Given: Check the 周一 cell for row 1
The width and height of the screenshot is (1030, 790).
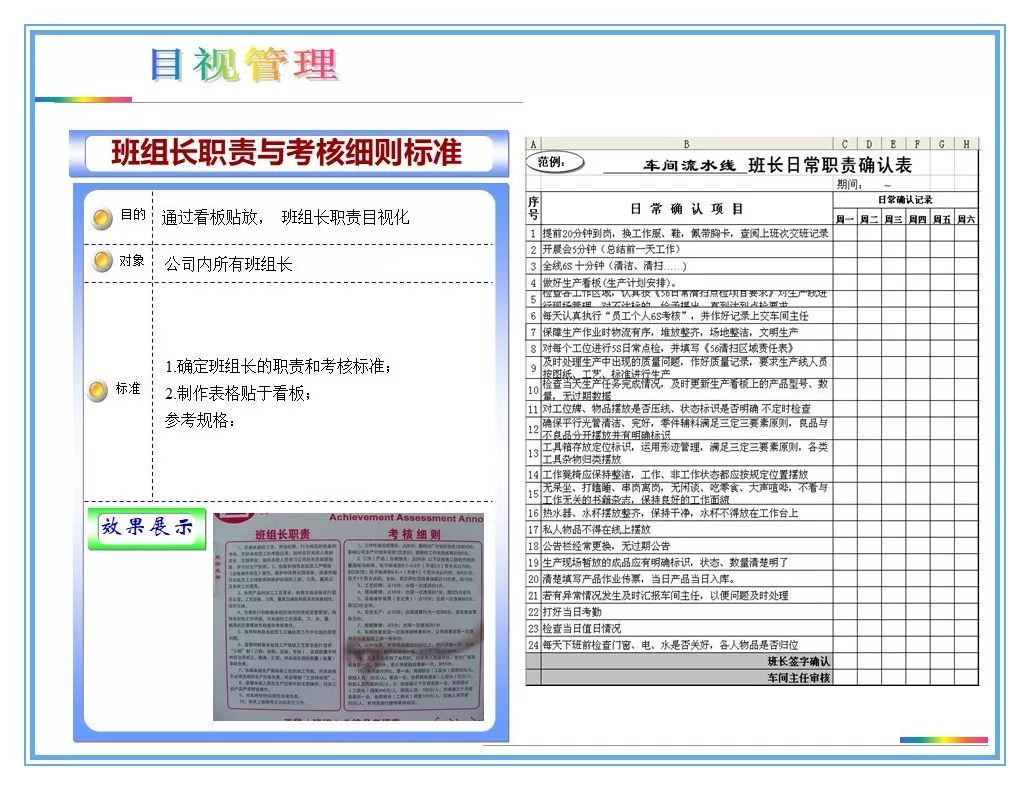Looking at the screenshot, I should point(846,234).
